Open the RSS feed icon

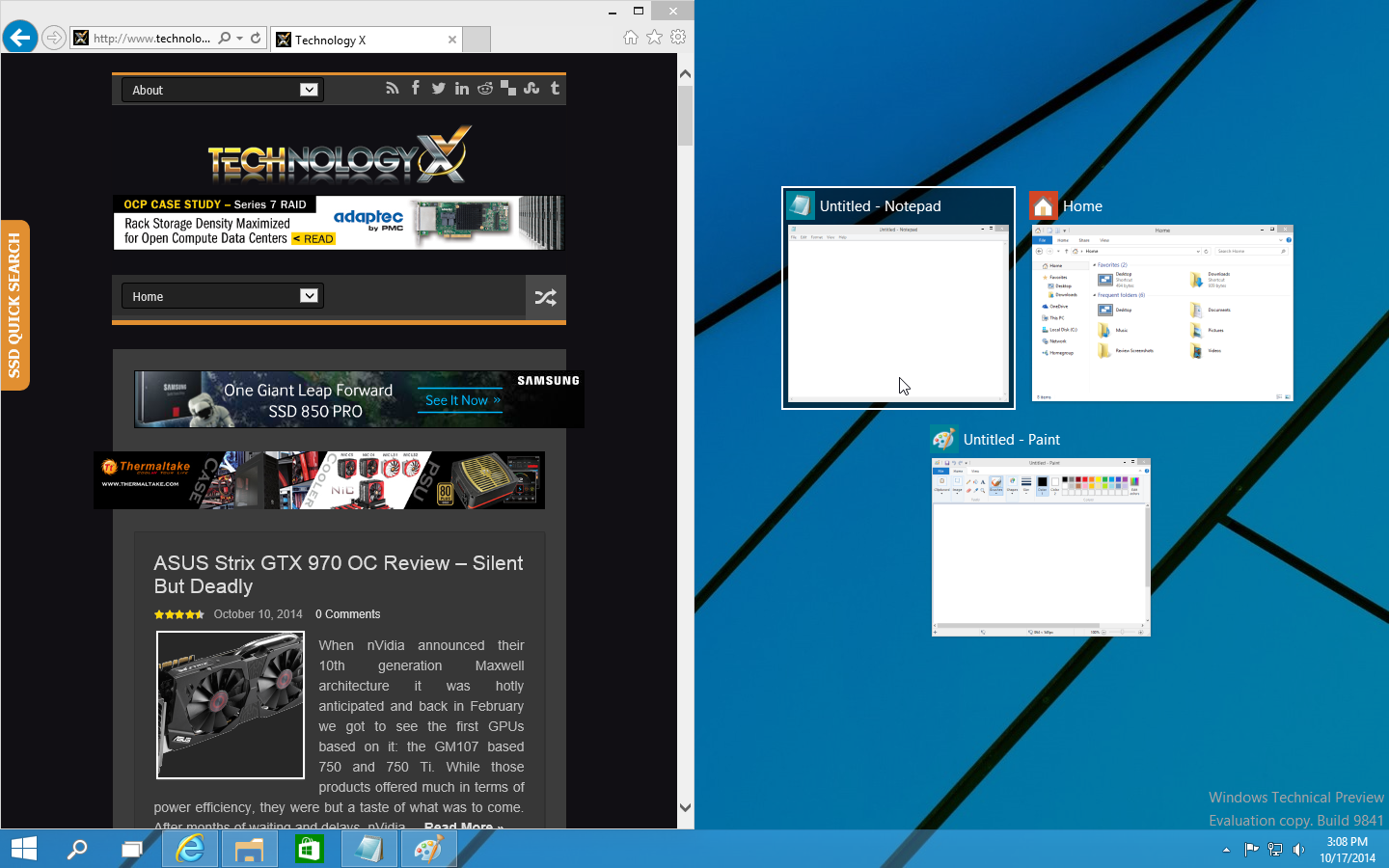click(x=392, y=89)
